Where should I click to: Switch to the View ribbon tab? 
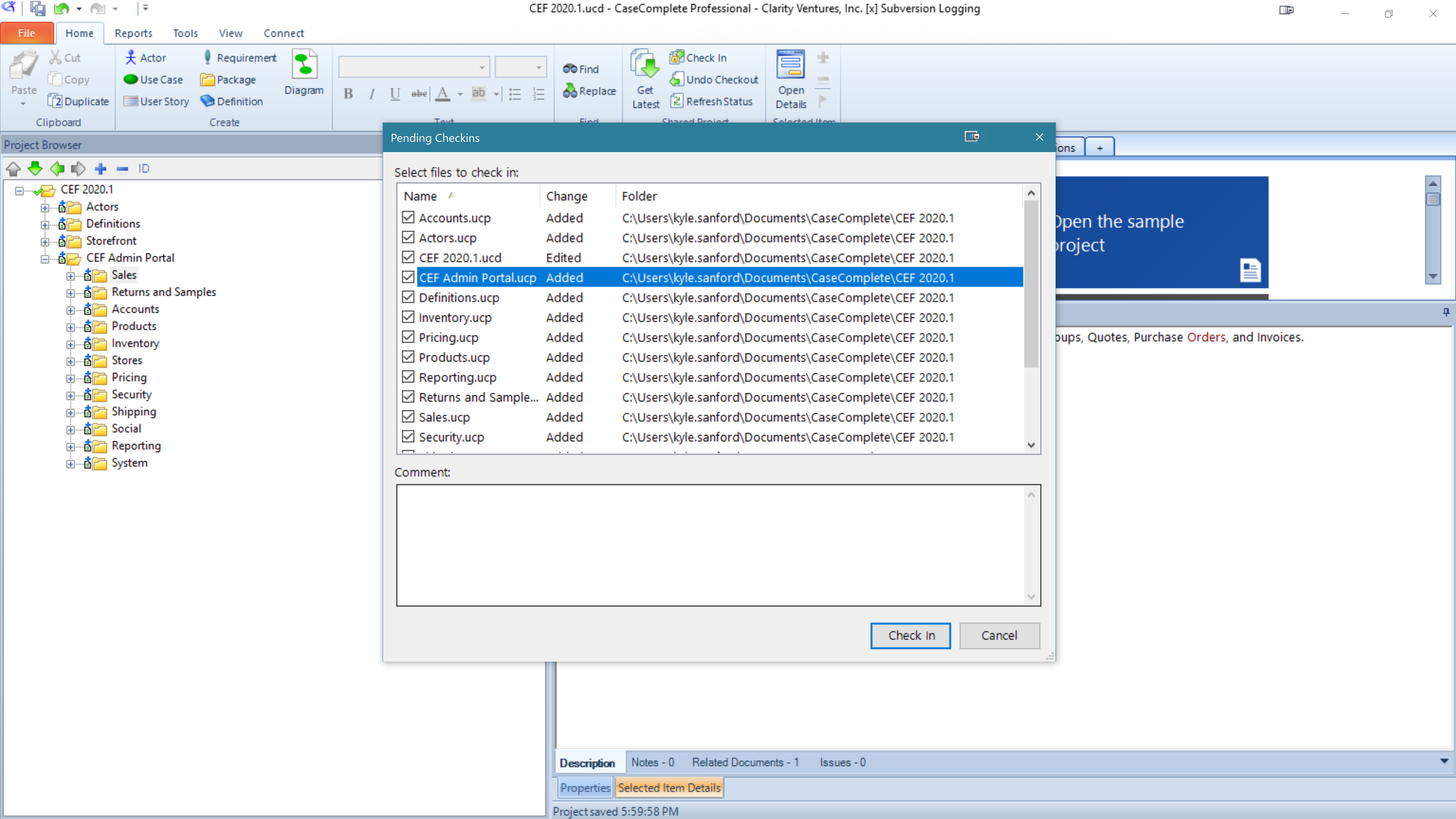231,33
